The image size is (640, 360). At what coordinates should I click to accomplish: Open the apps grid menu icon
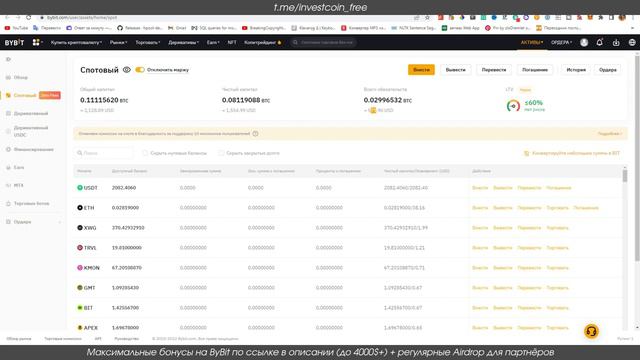(36, 42)
